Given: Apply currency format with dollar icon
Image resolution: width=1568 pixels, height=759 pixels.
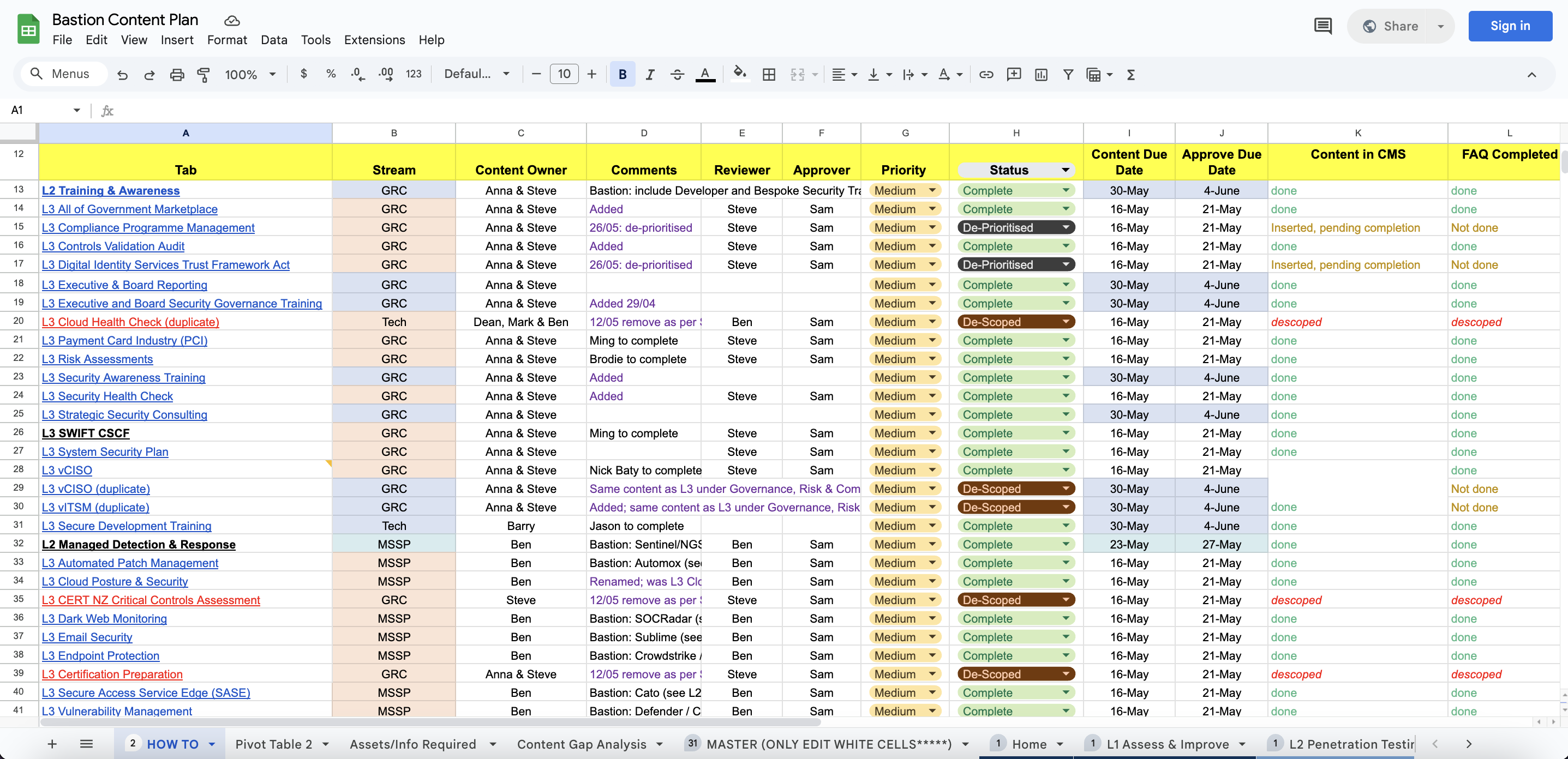Looking at the screenshot, I should tap(304, 74).
